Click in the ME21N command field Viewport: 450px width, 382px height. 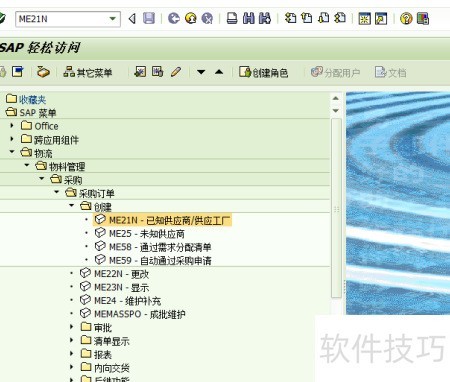(62, 19)
